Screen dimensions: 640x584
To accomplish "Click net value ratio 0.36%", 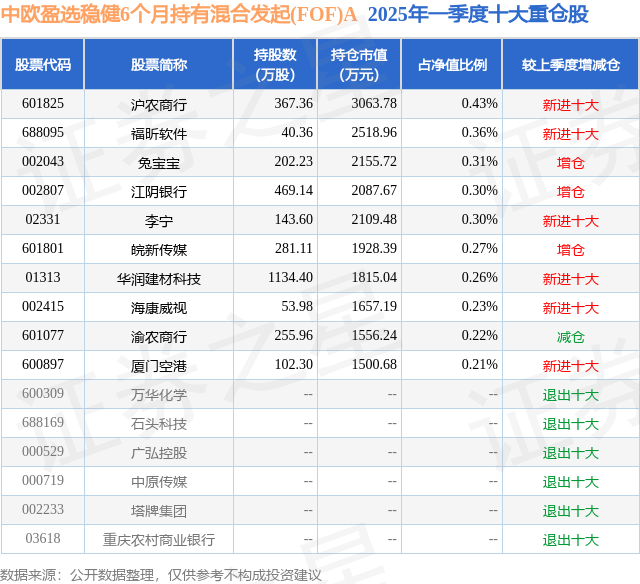I will click(479, 133).
